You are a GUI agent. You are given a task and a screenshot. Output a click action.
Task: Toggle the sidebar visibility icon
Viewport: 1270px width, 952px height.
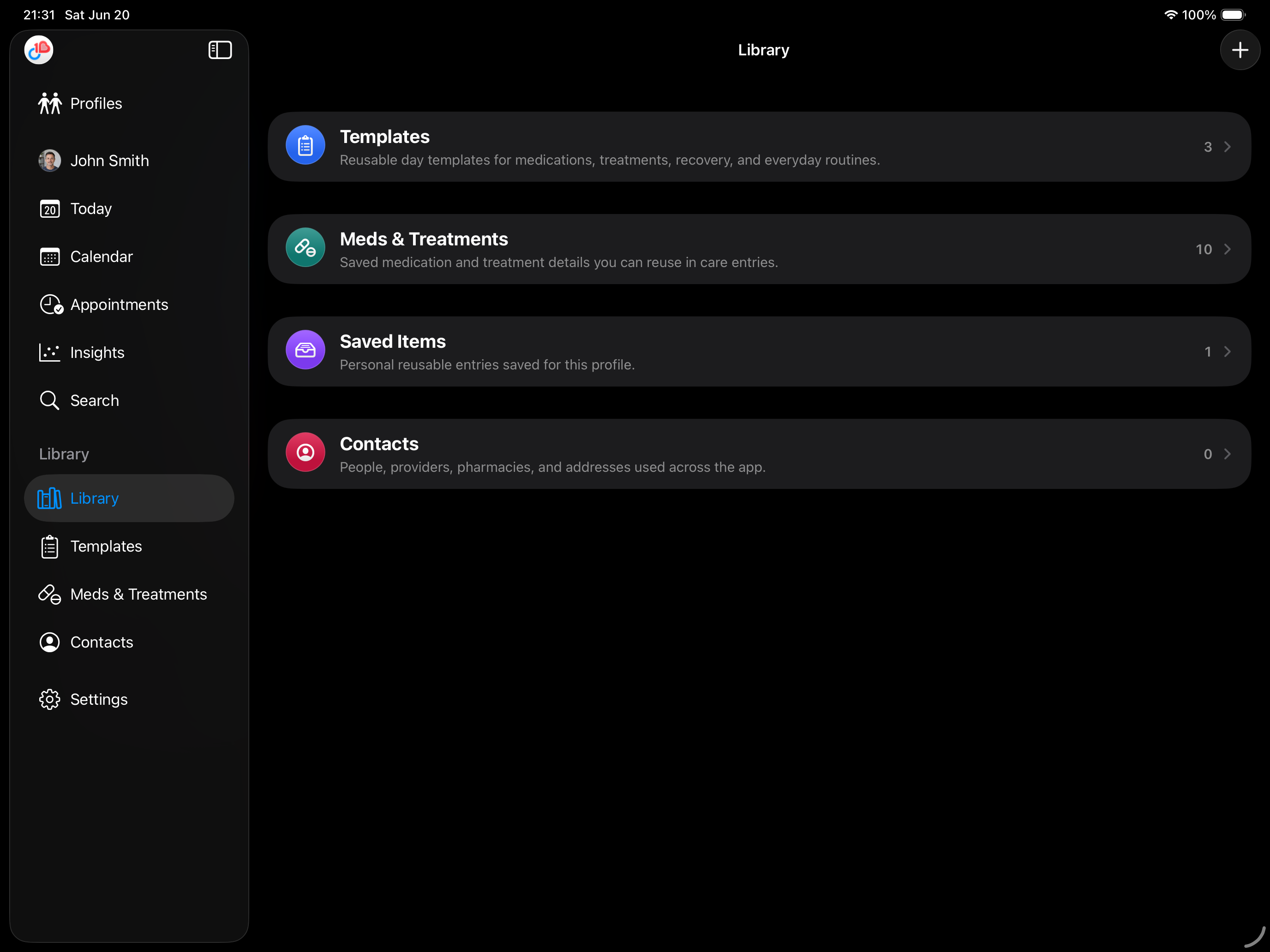(220, 50)
